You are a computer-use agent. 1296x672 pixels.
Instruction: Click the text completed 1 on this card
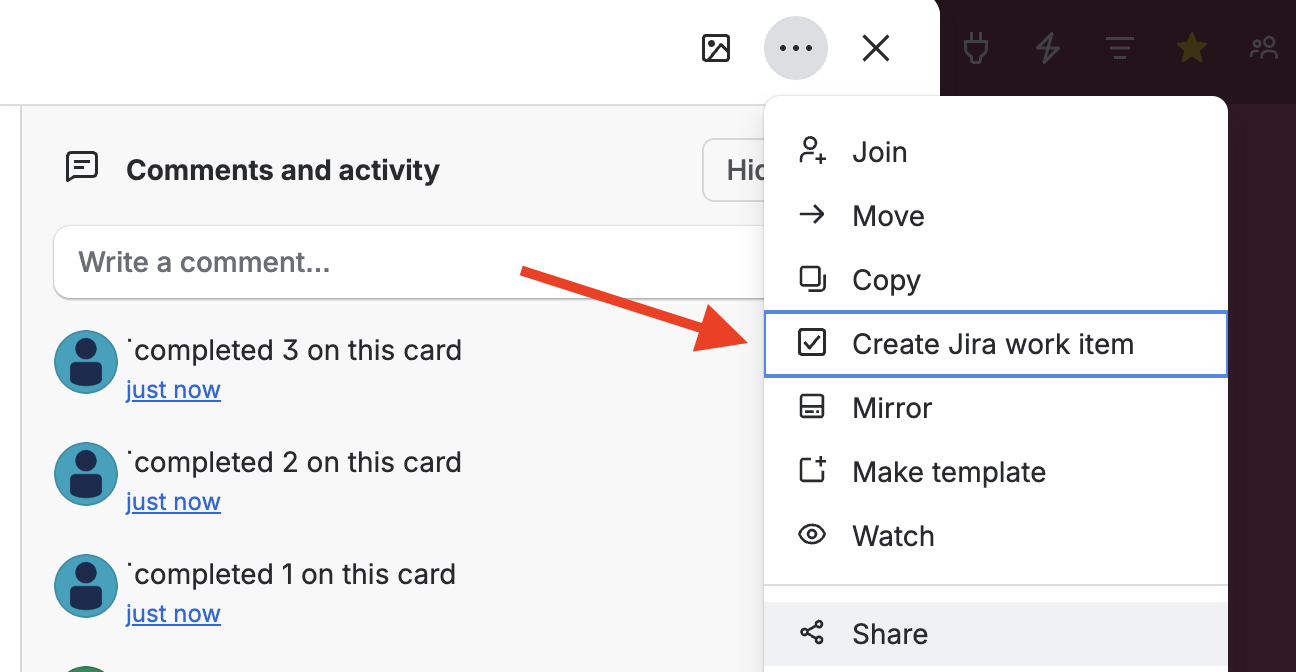click(x=295, y=575)
